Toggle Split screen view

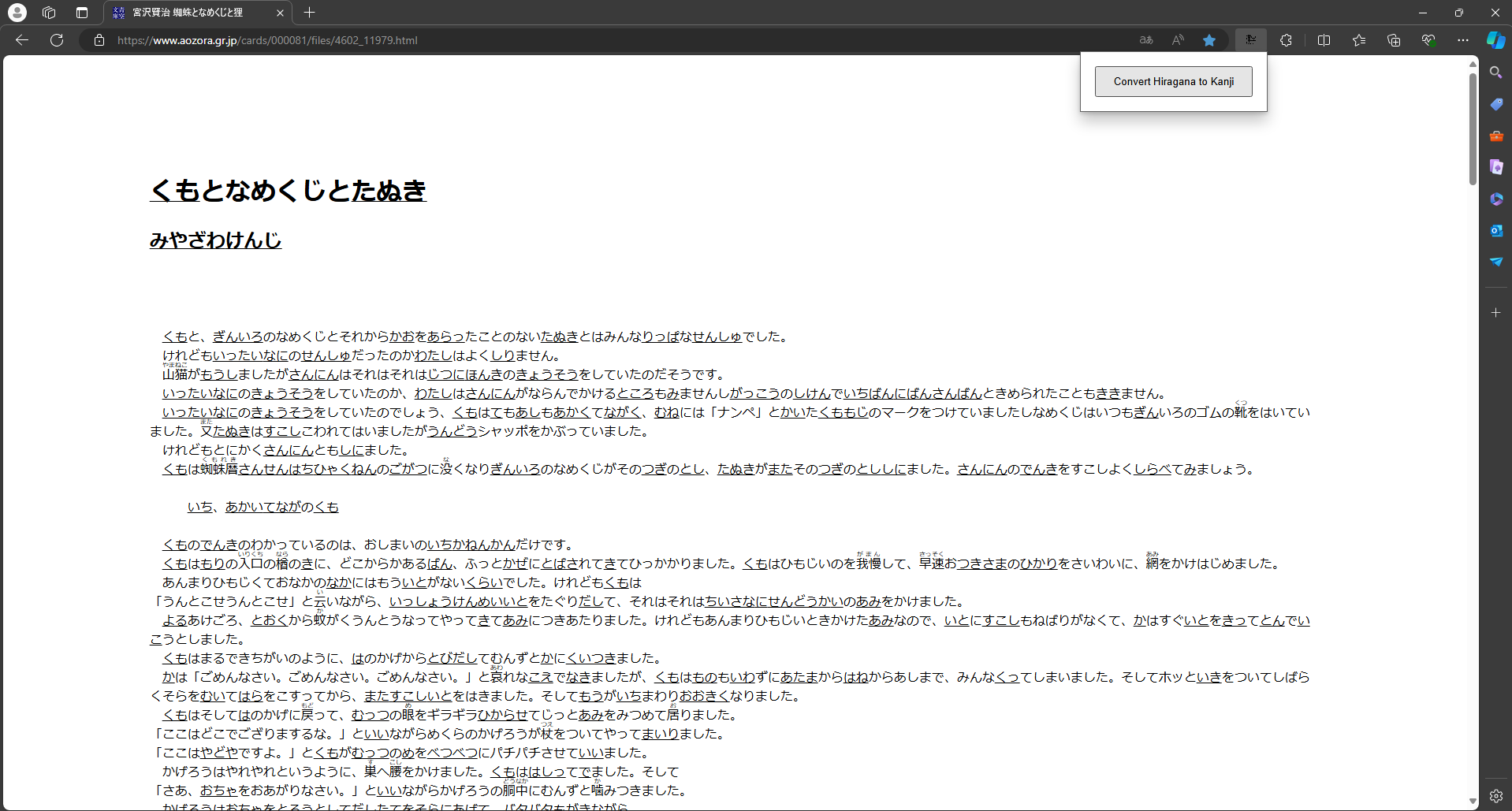(1324, 40)
